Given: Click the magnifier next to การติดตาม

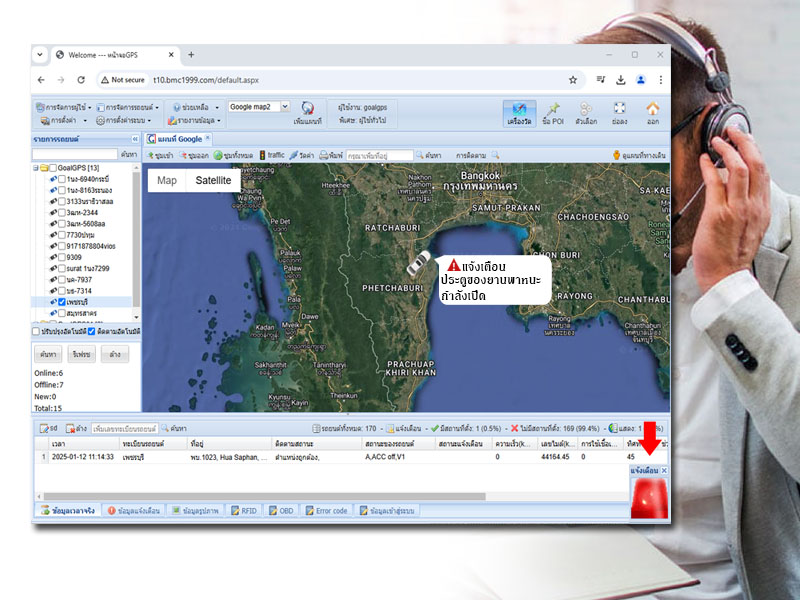Looking at the screenshot, I should 495,155.
